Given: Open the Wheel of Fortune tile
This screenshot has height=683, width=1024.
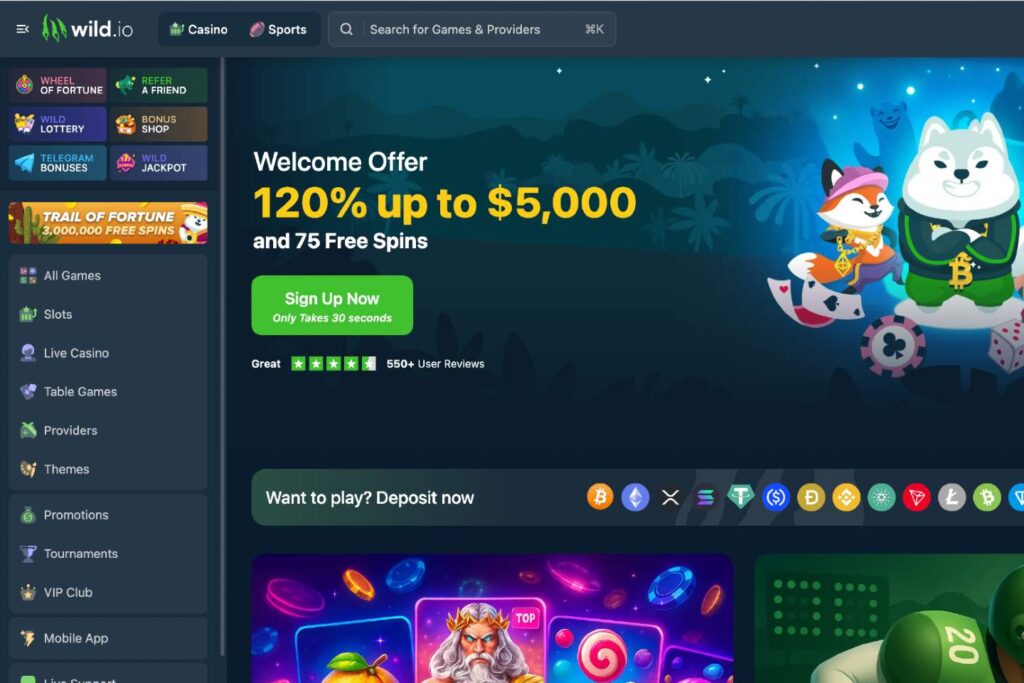Looking at the screenshot, I should (58, 85).
